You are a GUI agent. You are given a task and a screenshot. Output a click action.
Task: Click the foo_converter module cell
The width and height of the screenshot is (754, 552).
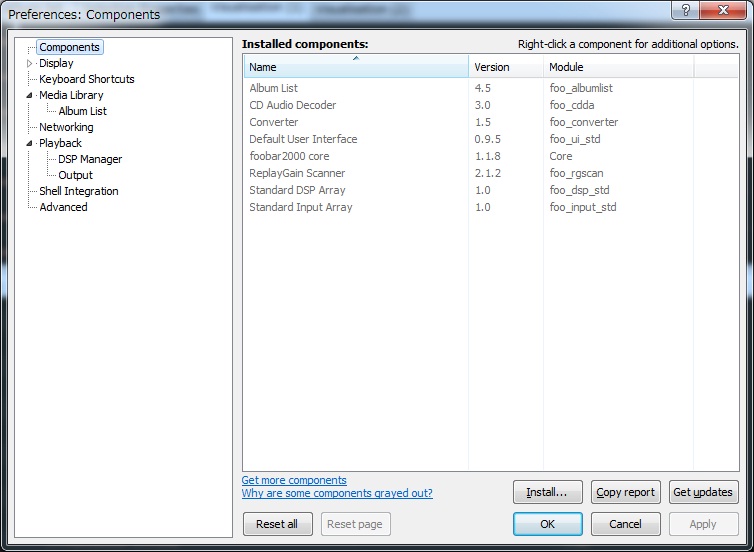coord(584,122)
